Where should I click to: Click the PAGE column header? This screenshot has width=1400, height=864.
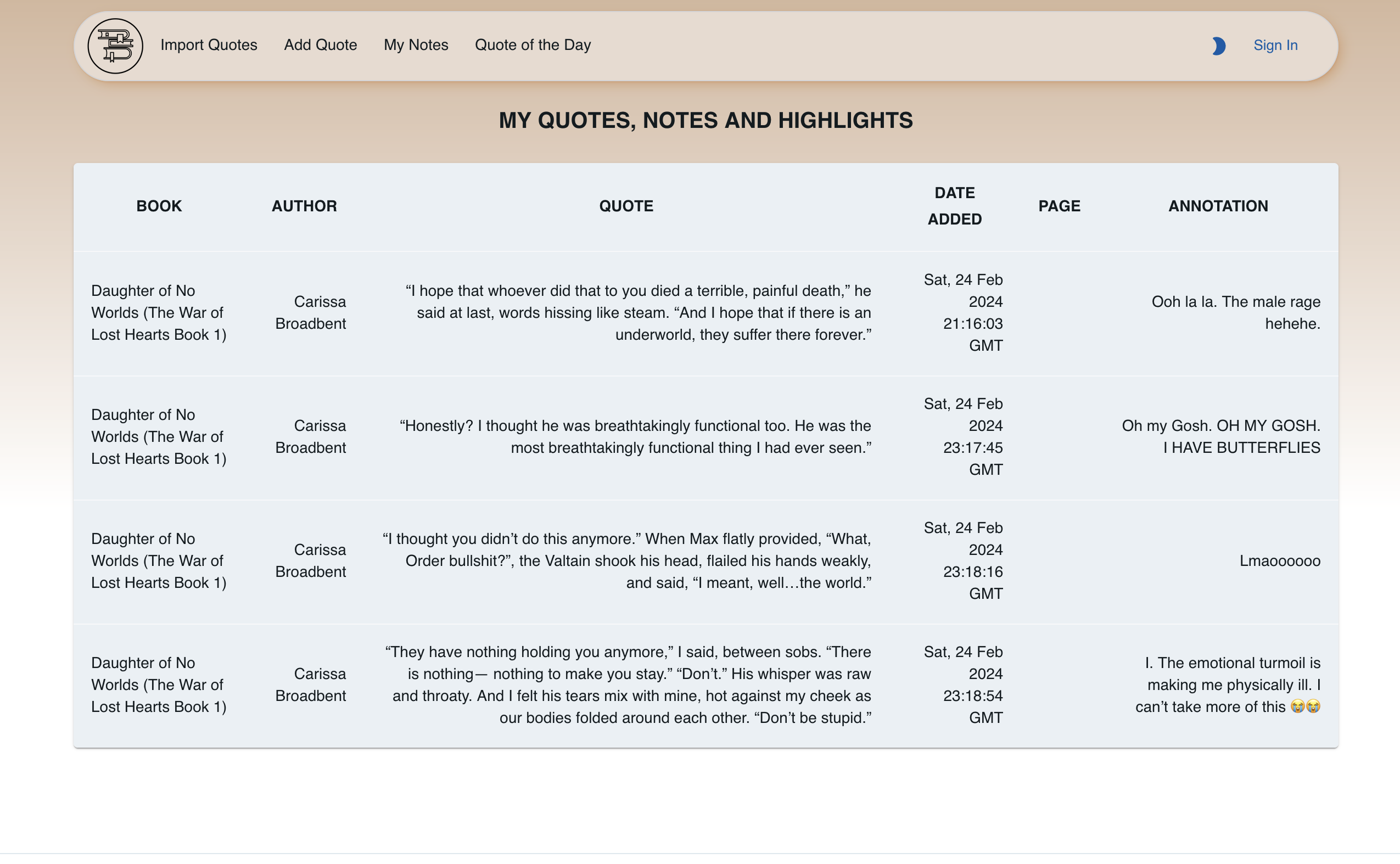(x=1059, y=206)
